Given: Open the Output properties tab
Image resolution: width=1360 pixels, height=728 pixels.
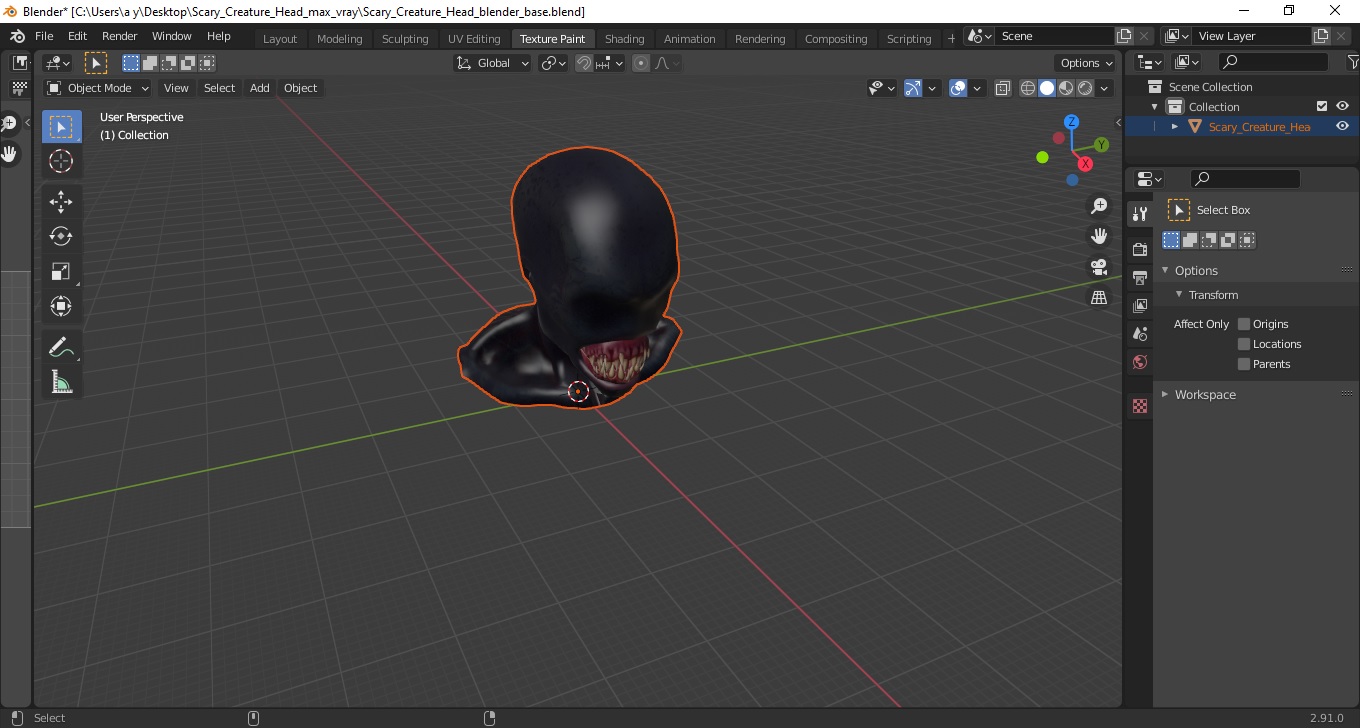Looking at the screenshot, I should point(1139,277).
